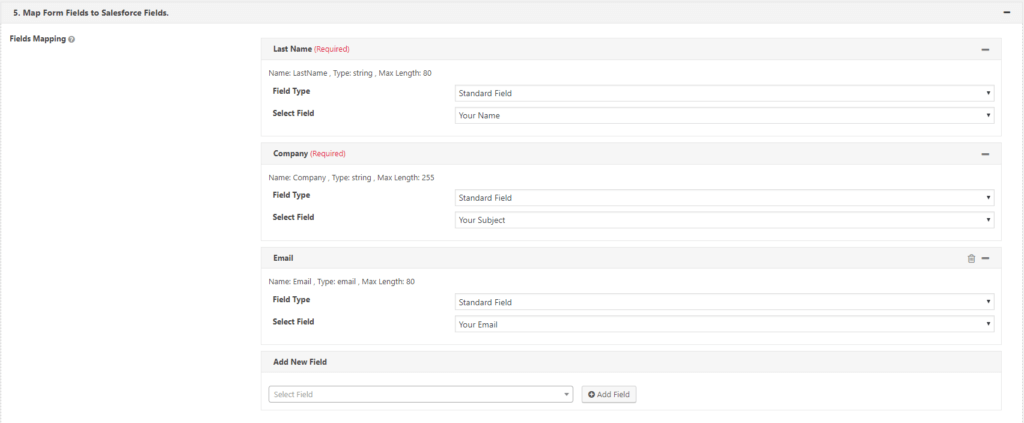The height and width of the screenshot is (423, 1024).
Task: Open Email Field Type dropdown
Action: [x=724, y=302]
